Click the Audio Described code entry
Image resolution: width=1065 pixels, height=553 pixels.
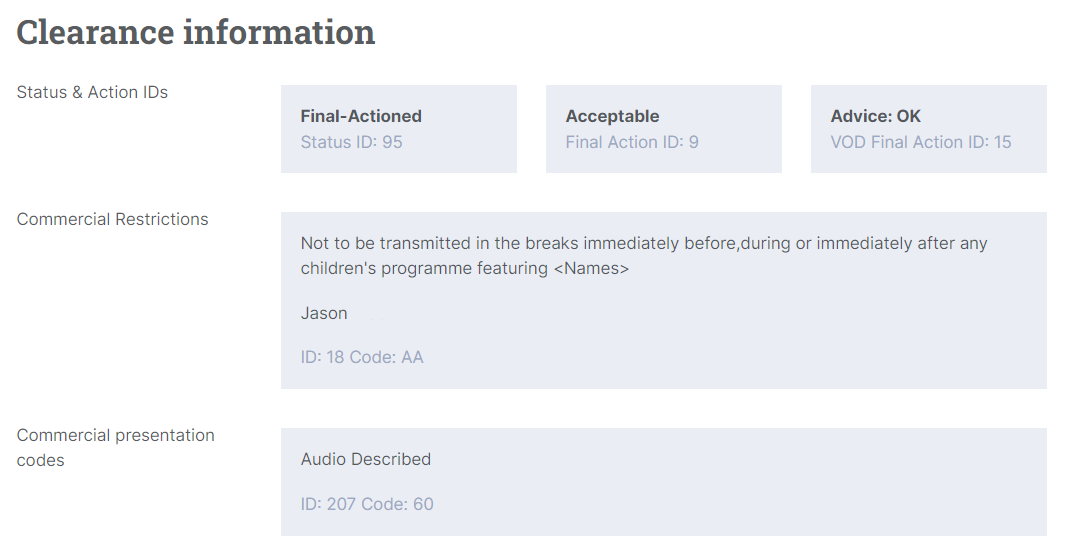(x=366, y=459)
